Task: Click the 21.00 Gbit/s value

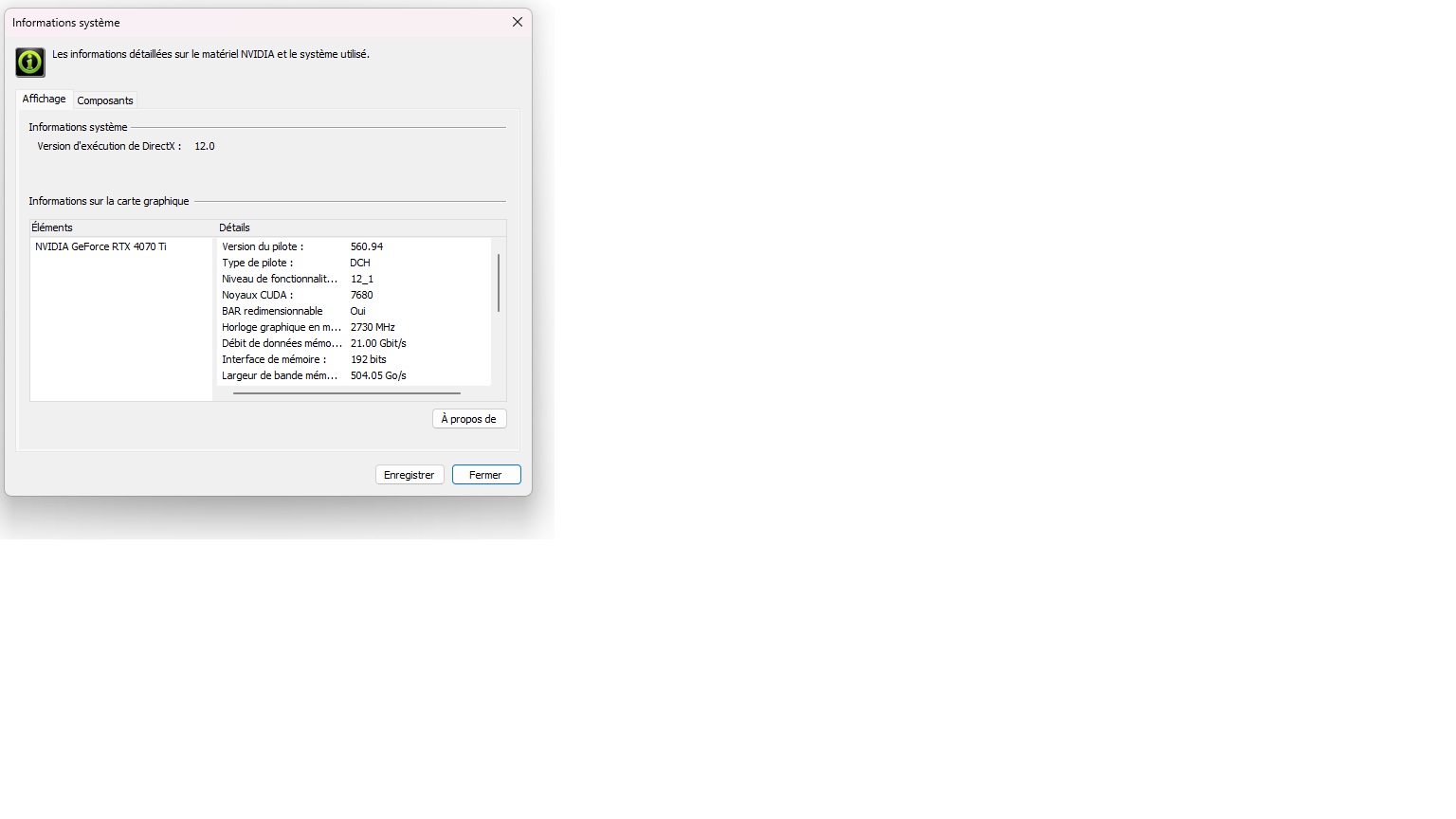Action: click(x=378, y=343)
